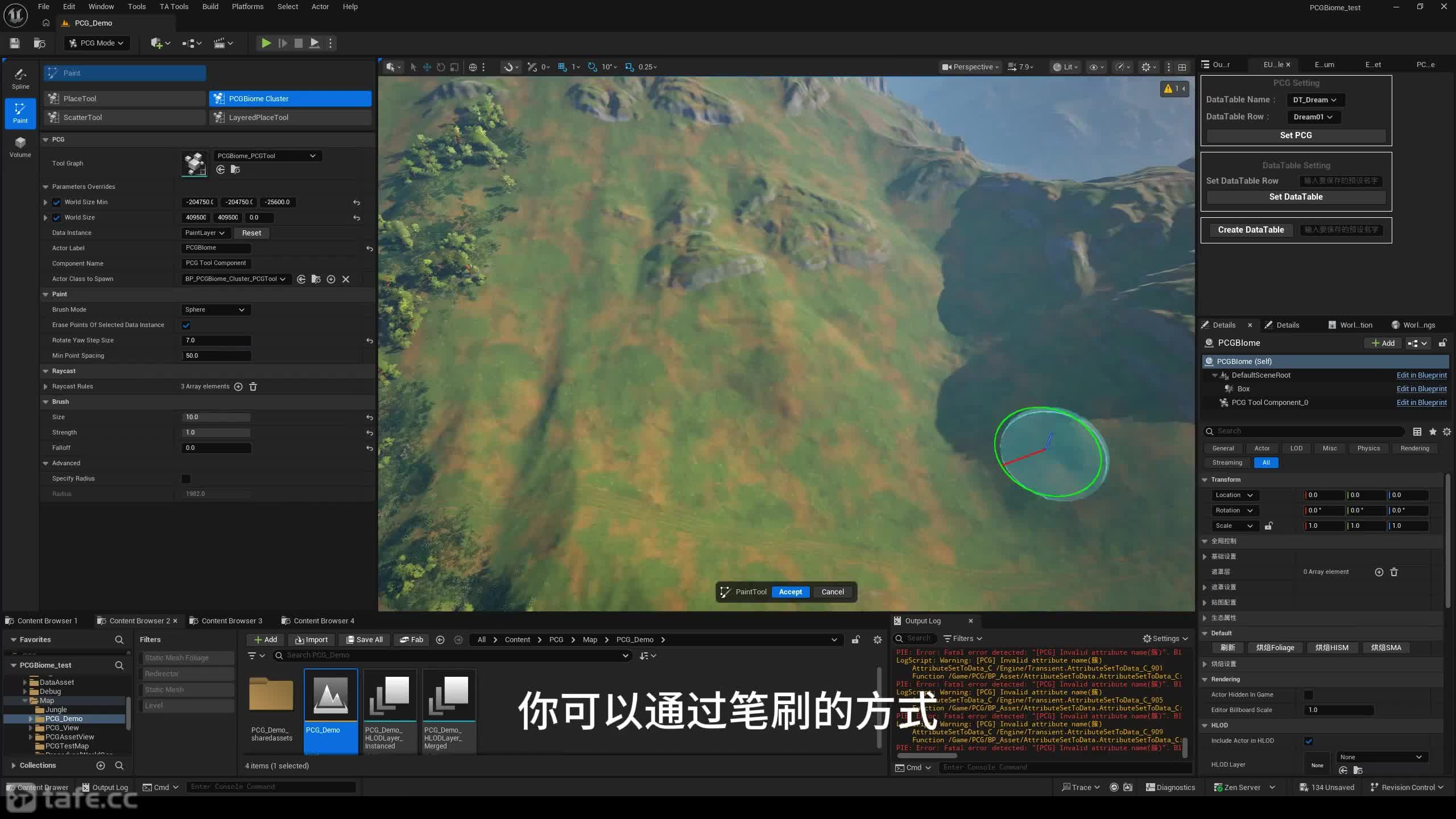Select the Volume tool in the sidebar
Viewport: 1456px width, 819px height.
coord(20,147)
